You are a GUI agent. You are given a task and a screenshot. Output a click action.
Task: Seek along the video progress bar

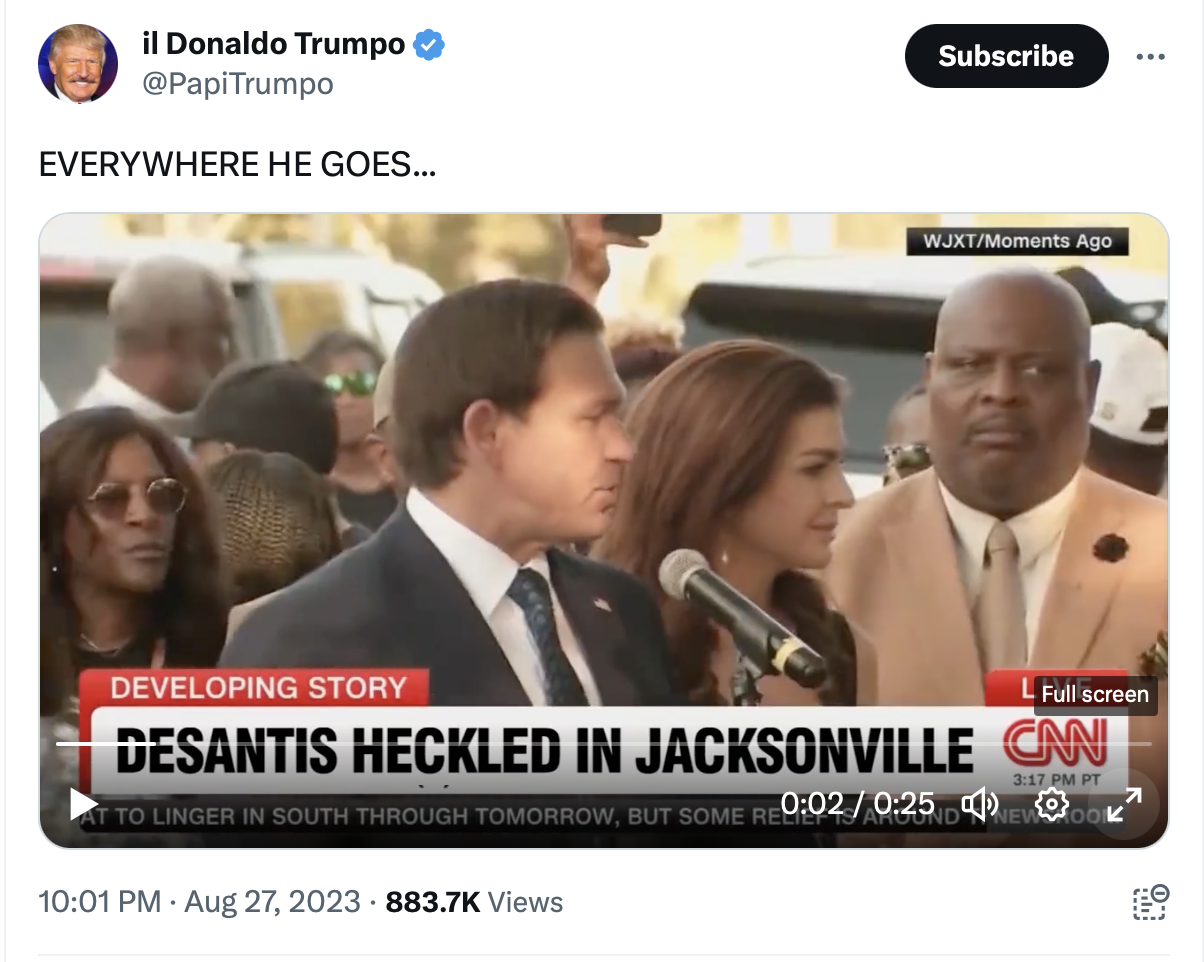tap(603, 744)
